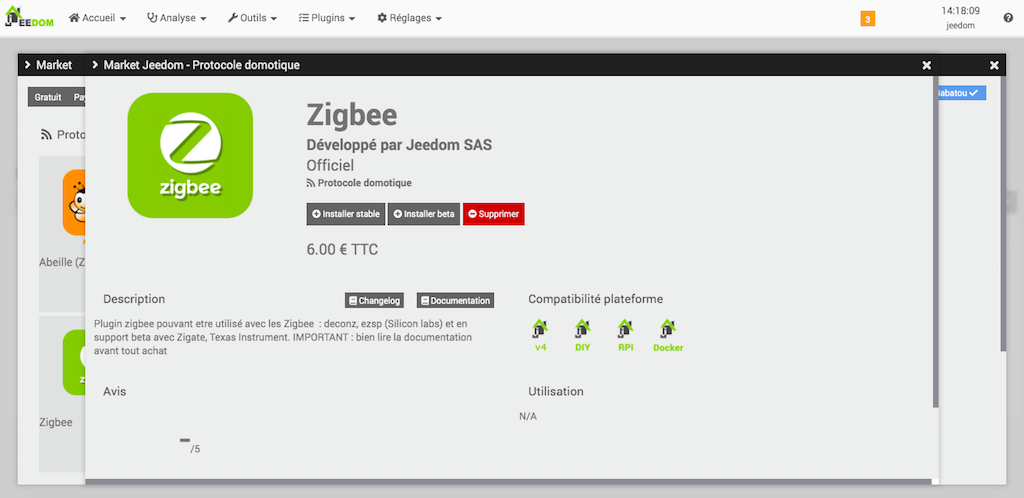Open the Réglages menu

(409, 18)
